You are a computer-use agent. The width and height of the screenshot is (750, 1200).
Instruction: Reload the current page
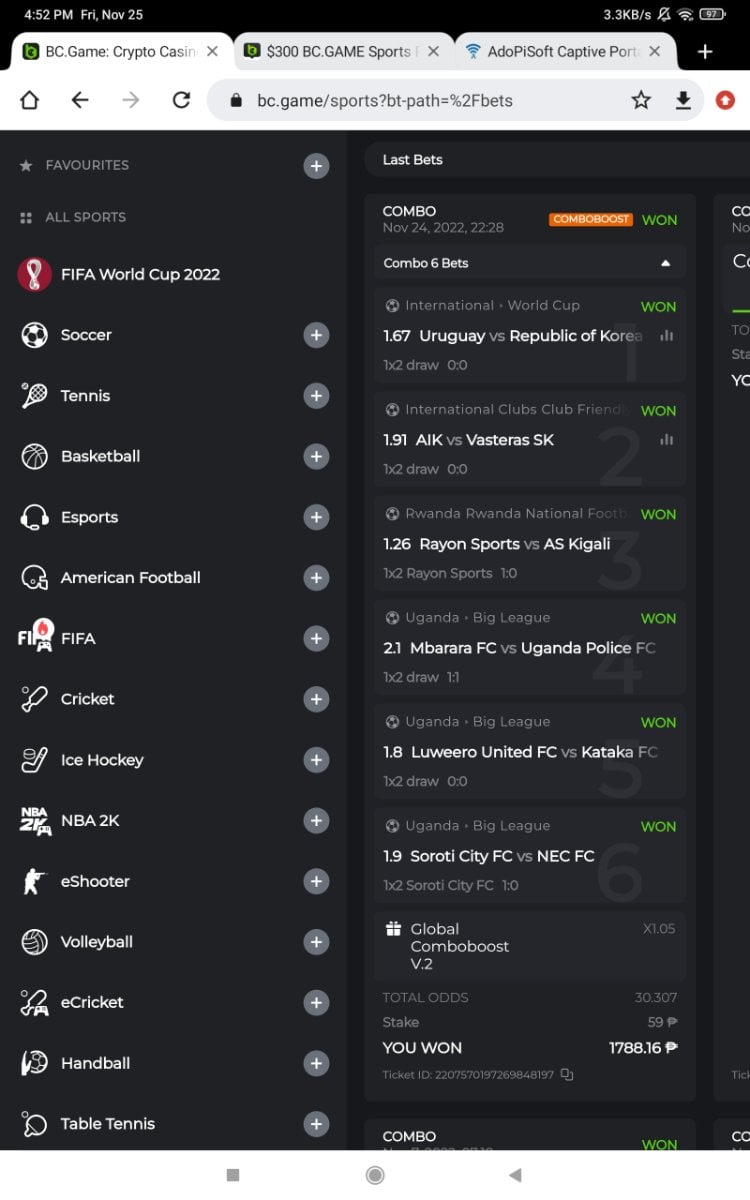tap(181, 100)
